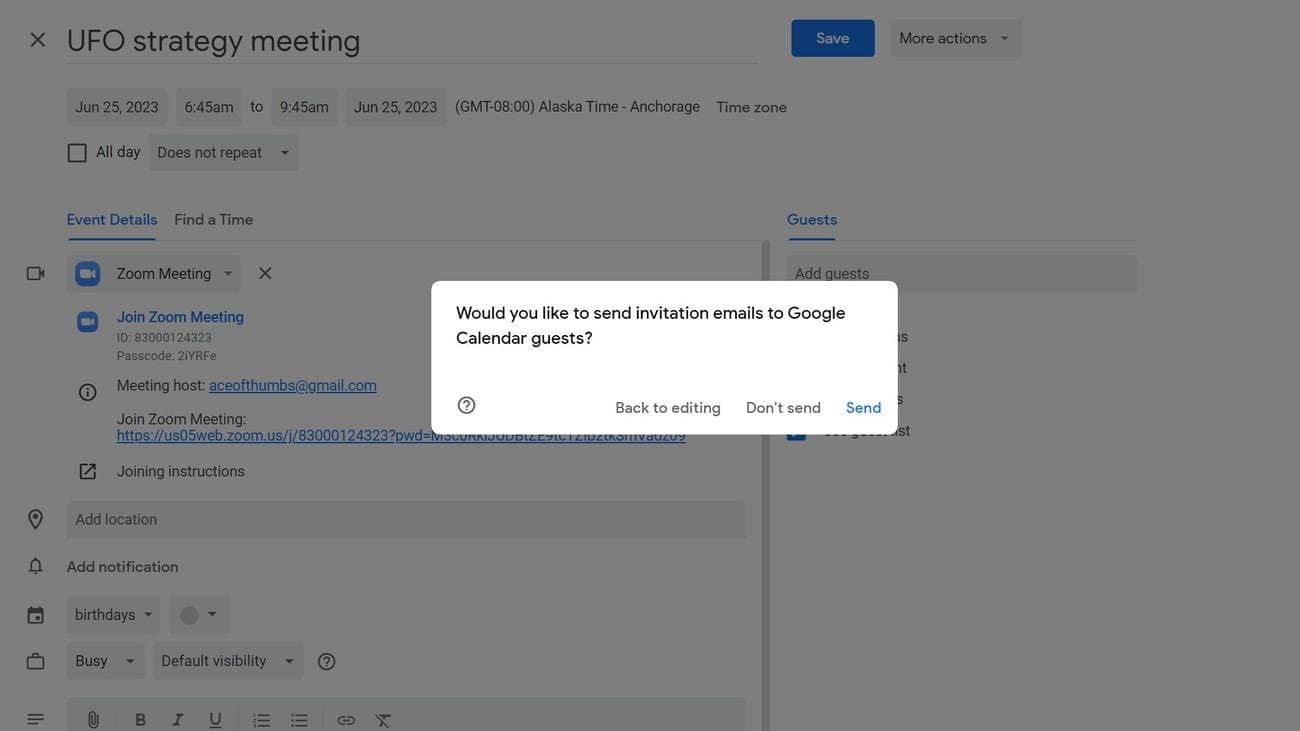Open the Default visibility dropdown
1300x731 pixels.
tap(228, 661)
